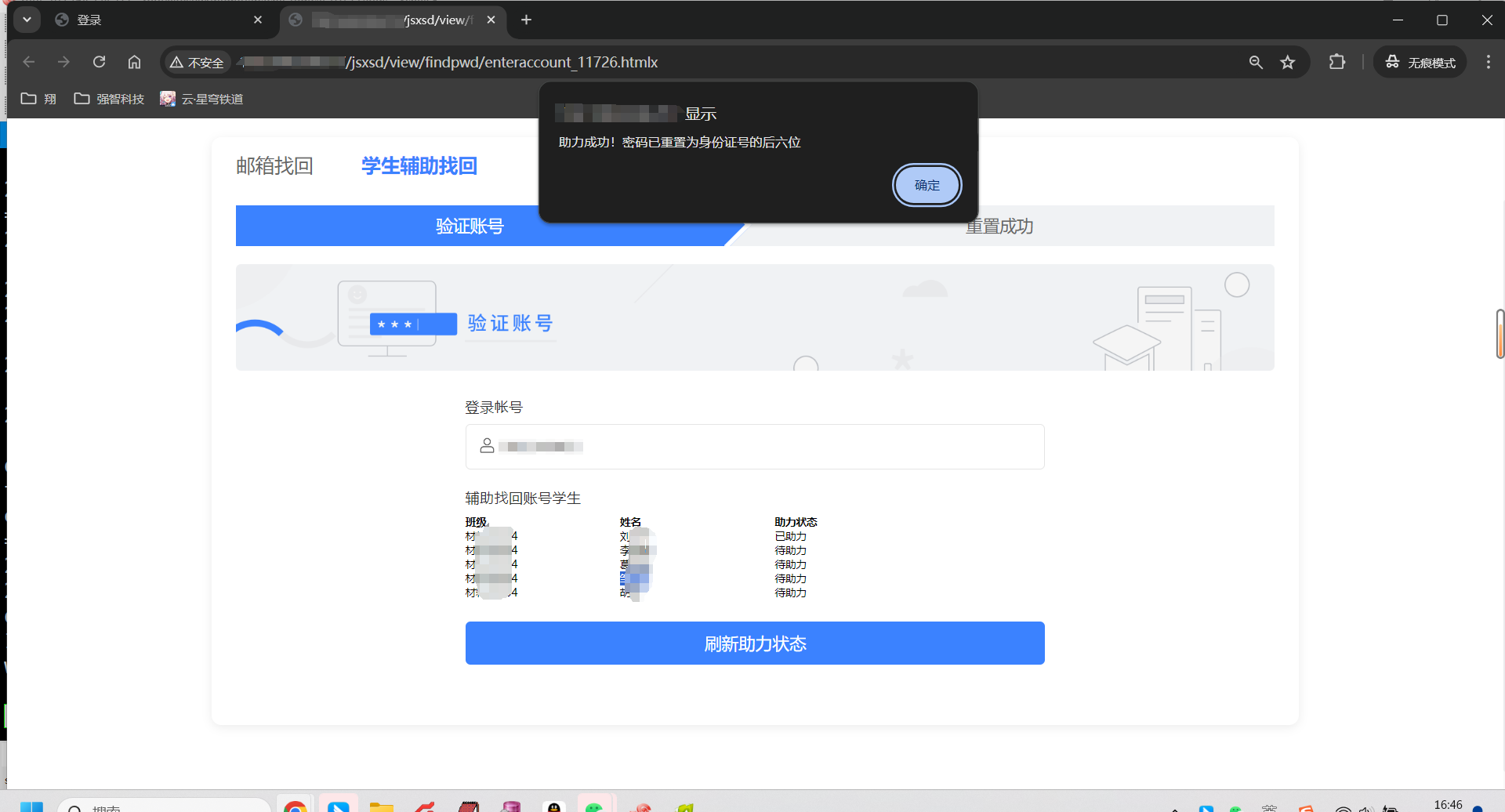Bookmark this page with the star icon
This screenshot has width=1505, height=812.
pos(1287,62)
